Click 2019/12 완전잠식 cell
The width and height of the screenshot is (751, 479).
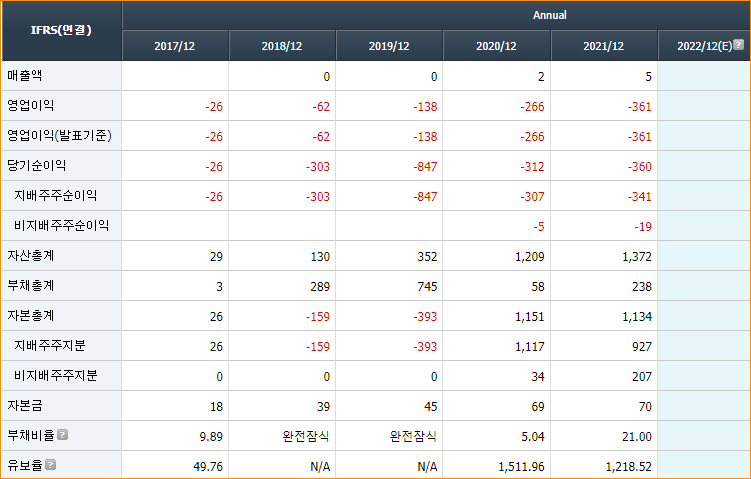click(413, 436)
